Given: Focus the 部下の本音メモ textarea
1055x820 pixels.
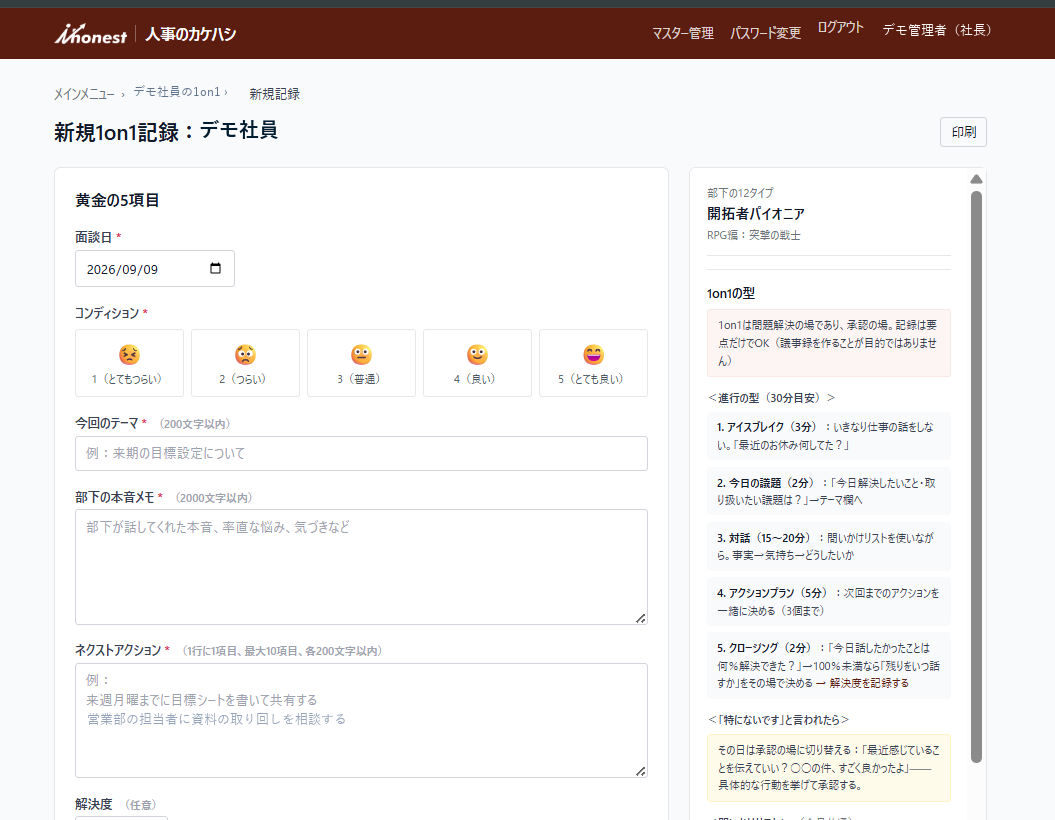Looking at the screenshot, I should (361, 567).
